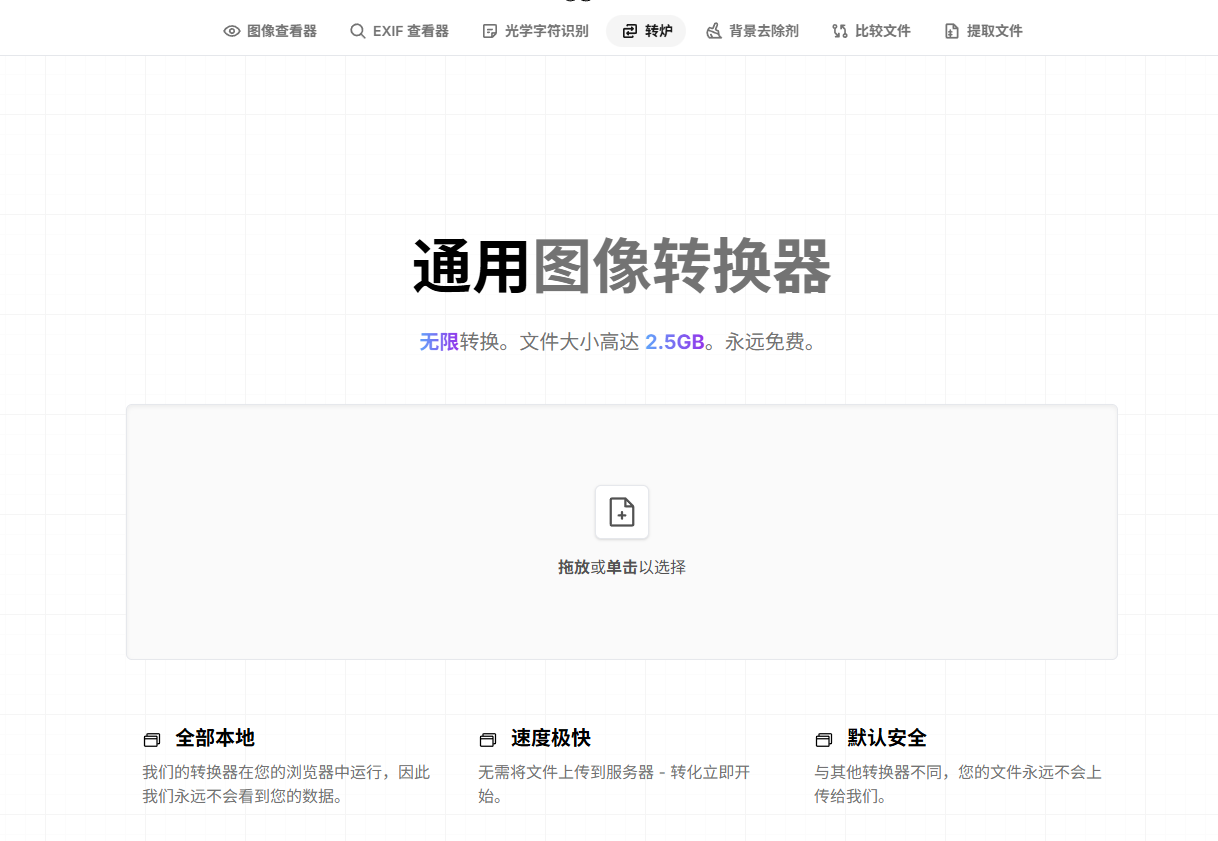Click inside the file upload dropzone area
This screenshot has width=1218, height=841.
click(x=621, y=531)
